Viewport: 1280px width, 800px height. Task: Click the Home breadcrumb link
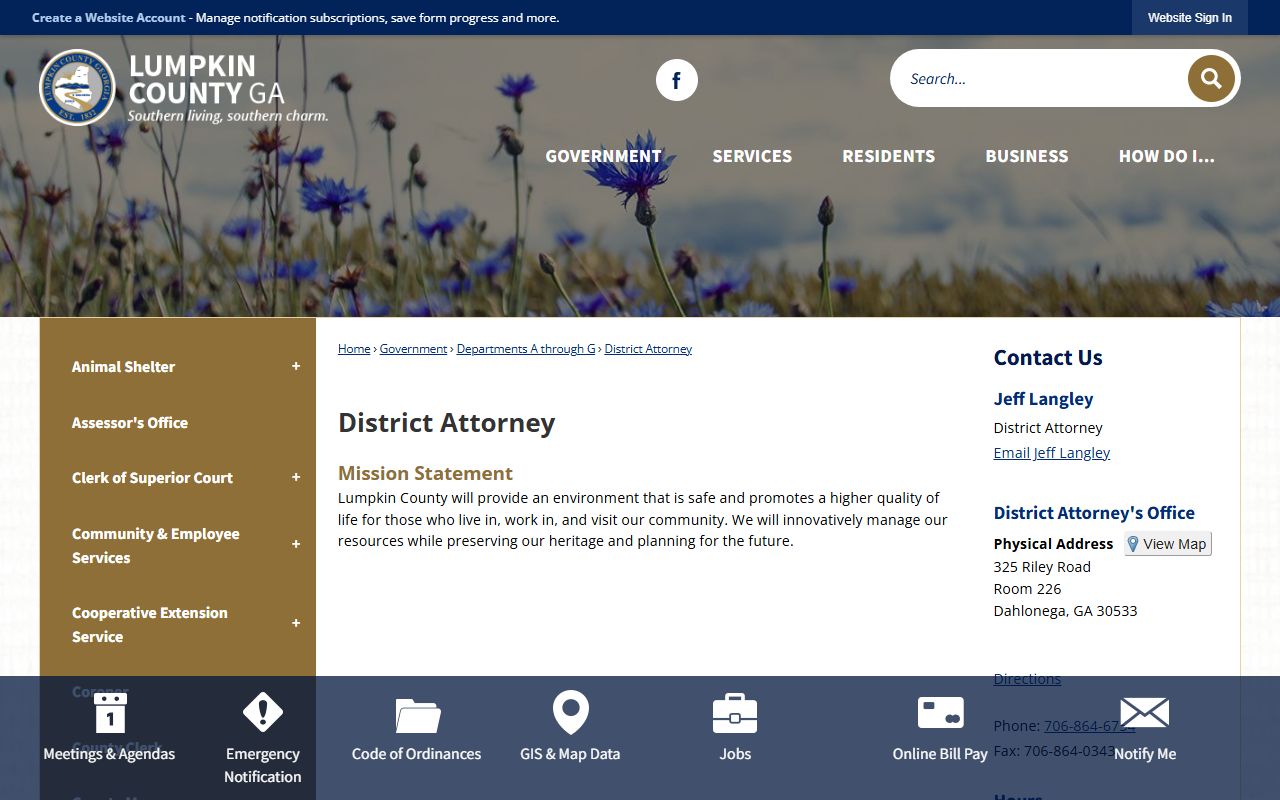point(354,349)
